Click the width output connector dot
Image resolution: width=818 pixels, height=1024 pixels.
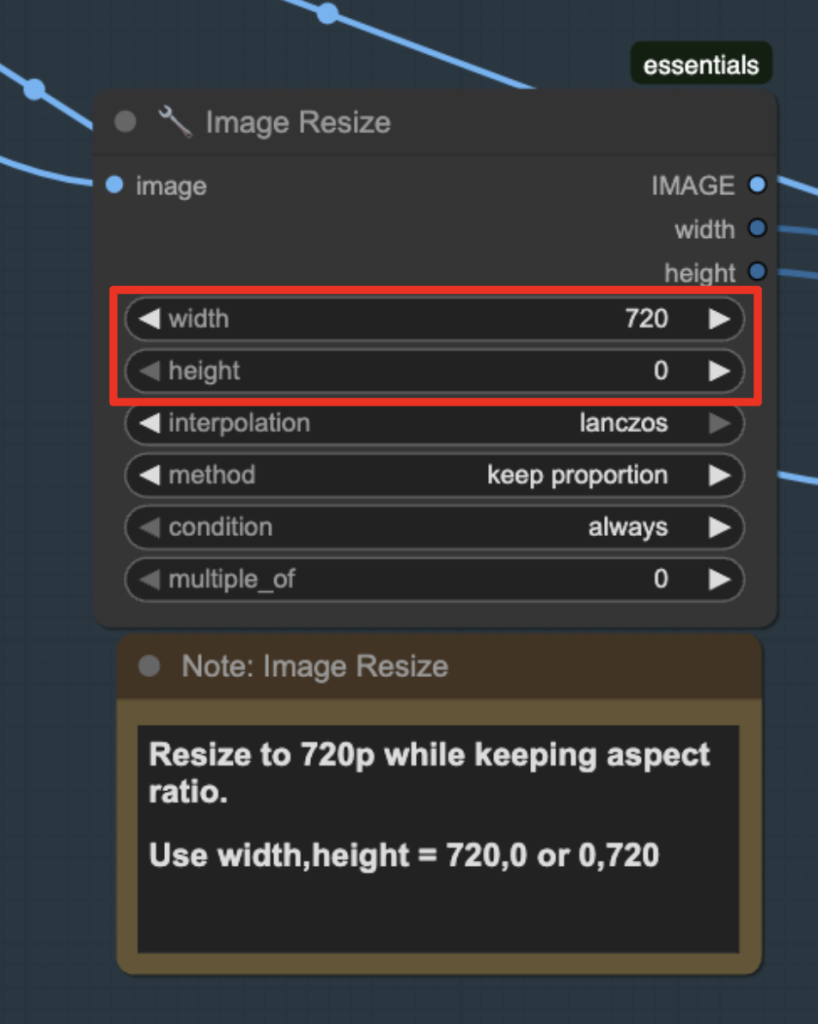(x=757, y=228)
